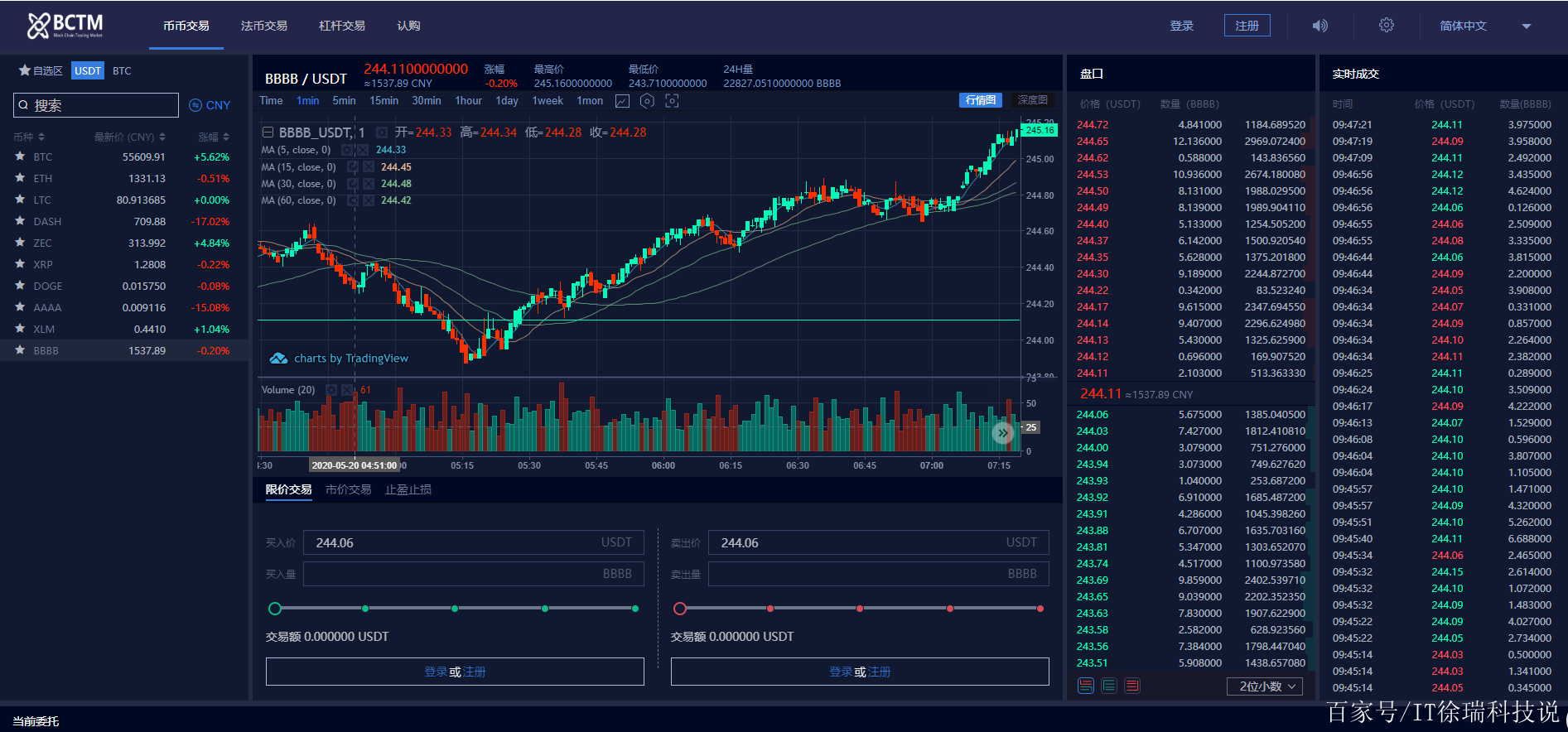
Task: Set buy slider to the midpoint dot
Action: (x=455, y=609)
